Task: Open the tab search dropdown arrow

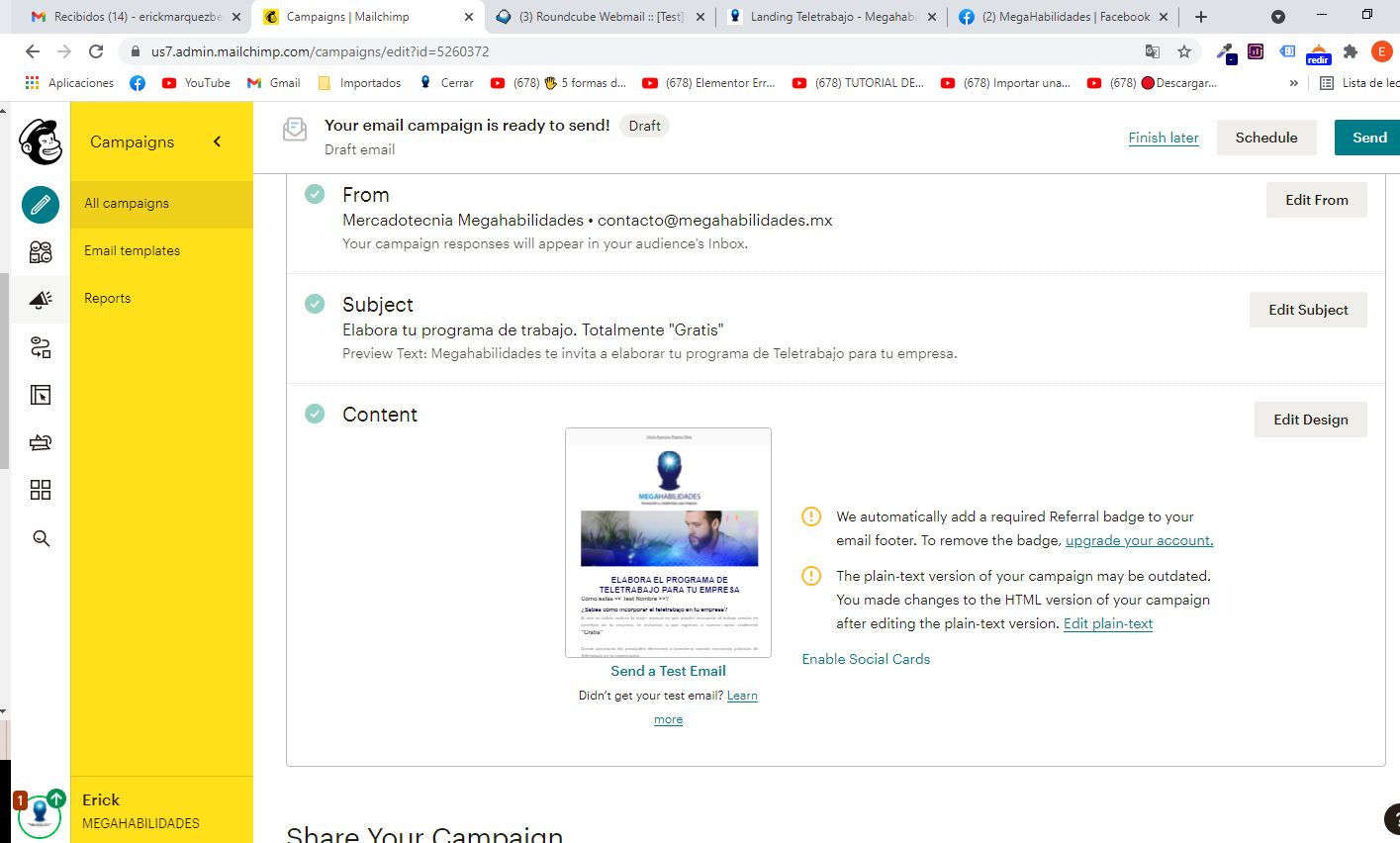Action: pyautogui.click(x=1278, y=17)
